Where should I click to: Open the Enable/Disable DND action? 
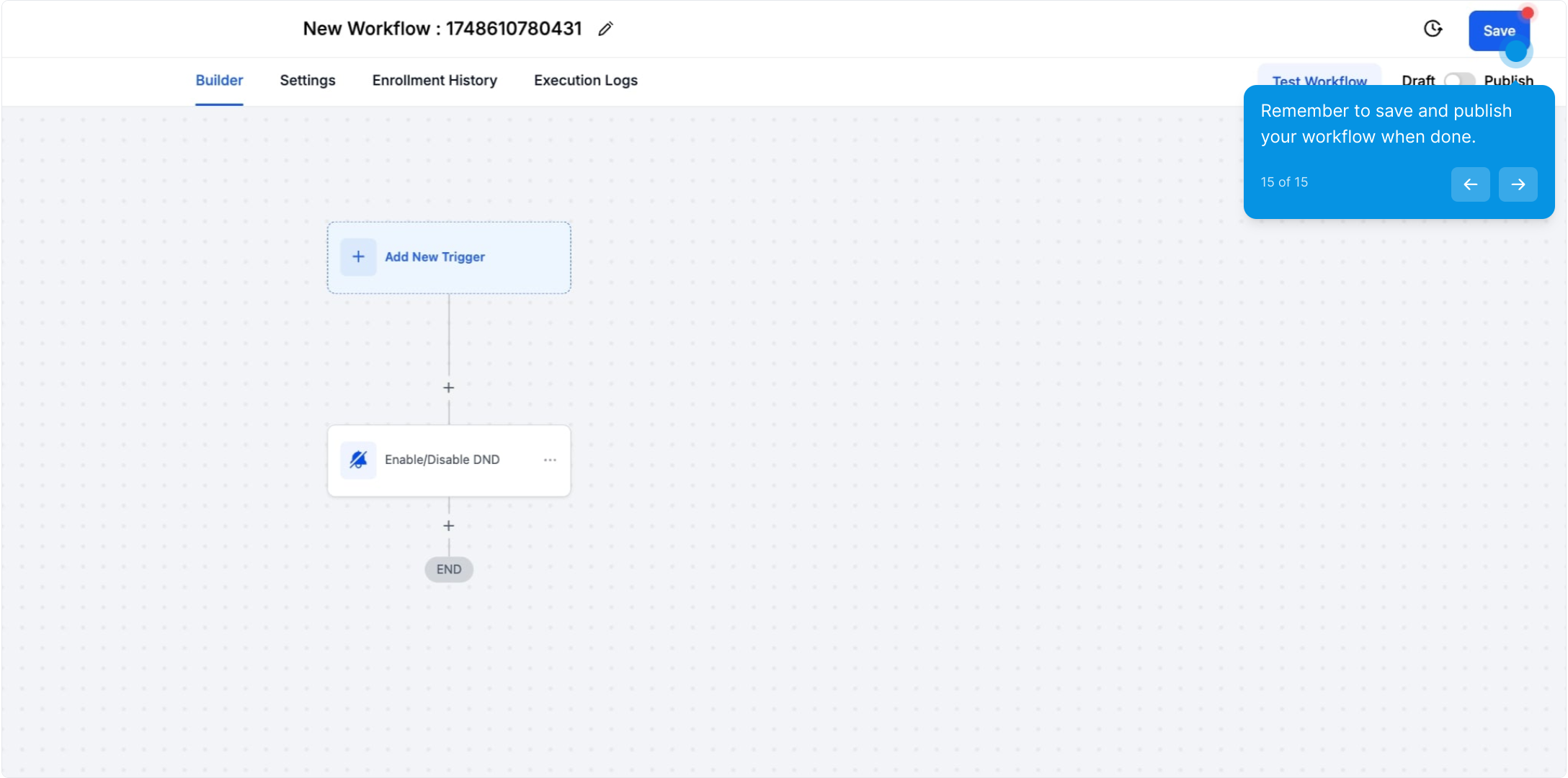point(449,460)
